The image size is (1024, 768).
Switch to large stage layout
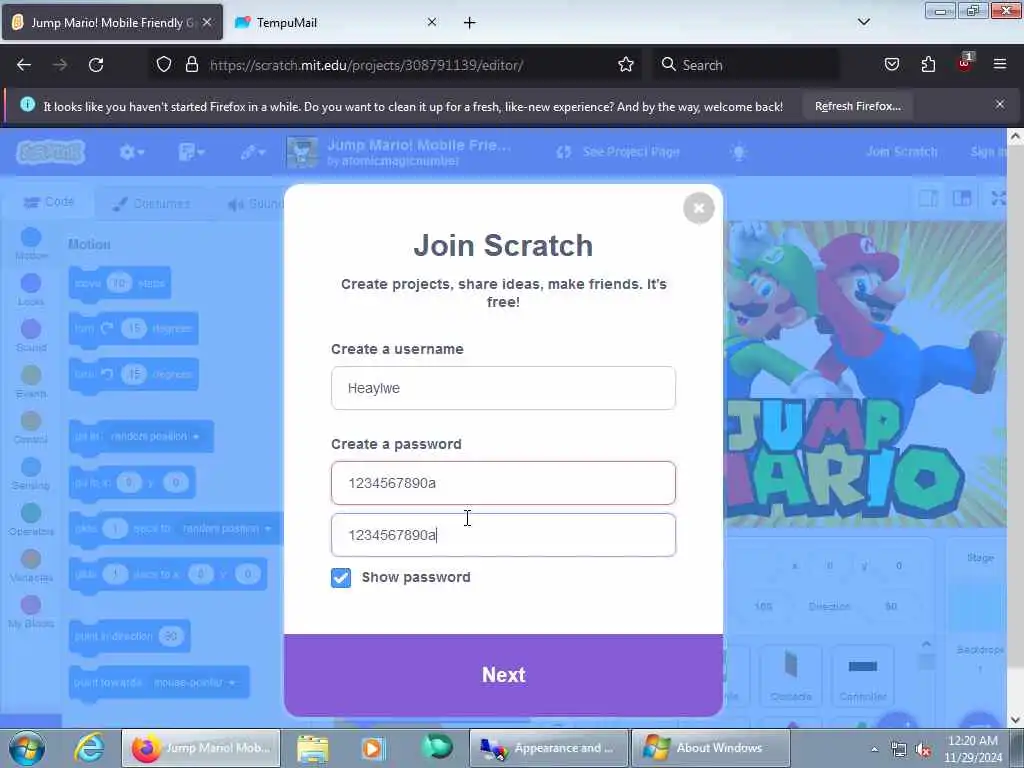point(961,198)
